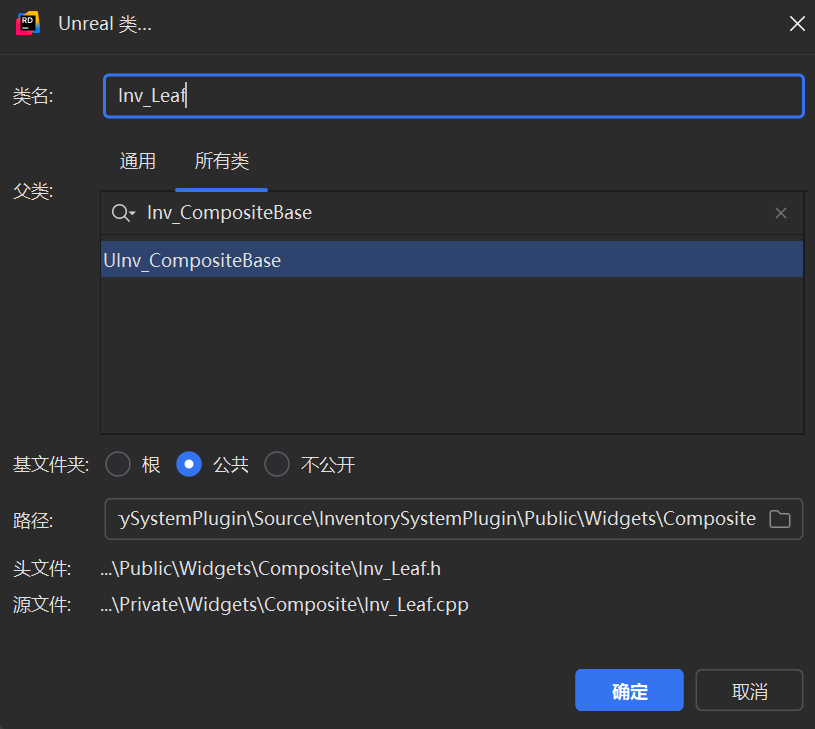
Task: Click the 路径 label
Action: [33, 520]
